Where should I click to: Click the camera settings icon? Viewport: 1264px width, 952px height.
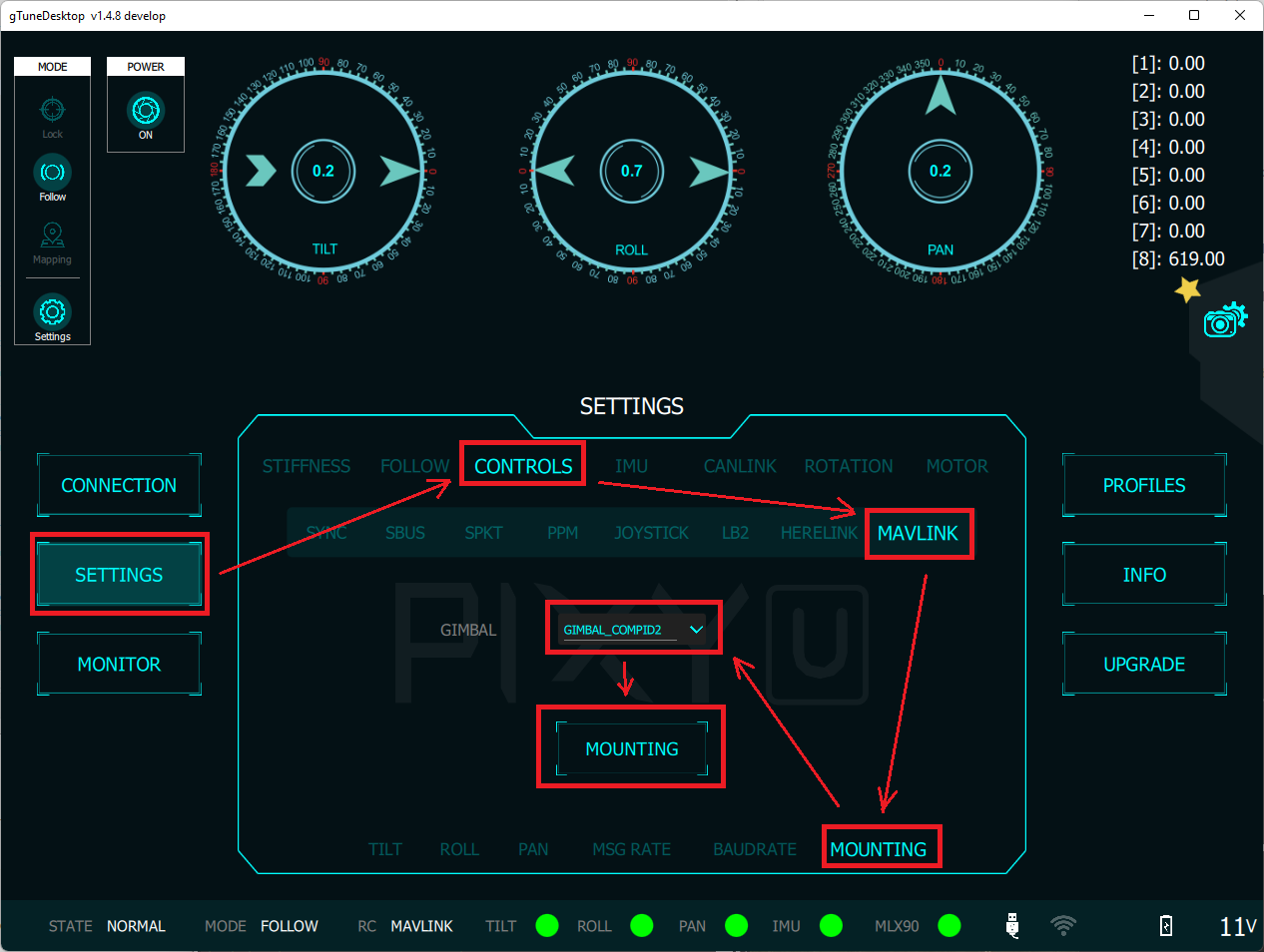[1224, 320]
